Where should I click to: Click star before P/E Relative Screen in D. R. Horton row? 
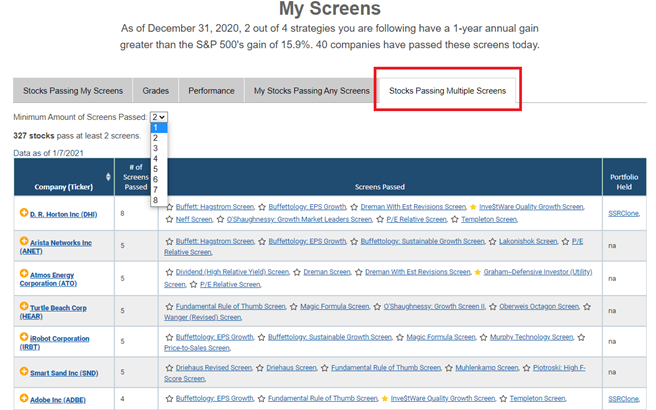pyautogui.click(x=380, y=219)
